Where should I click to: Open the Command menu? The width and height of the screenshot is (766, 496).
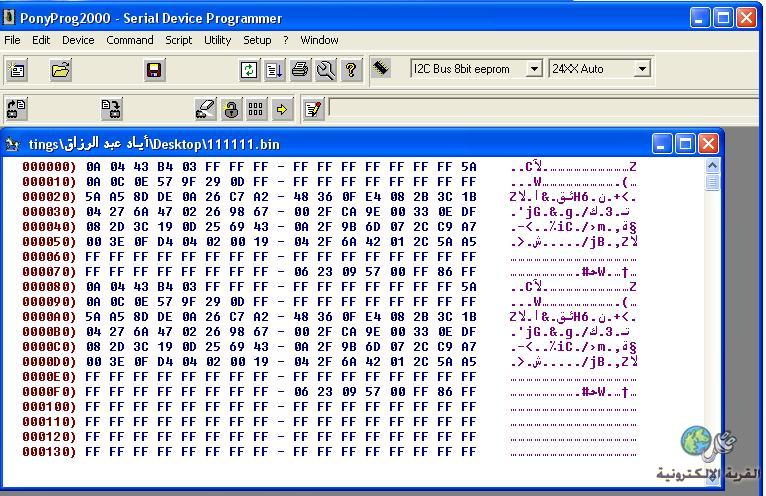click(130, 40)
